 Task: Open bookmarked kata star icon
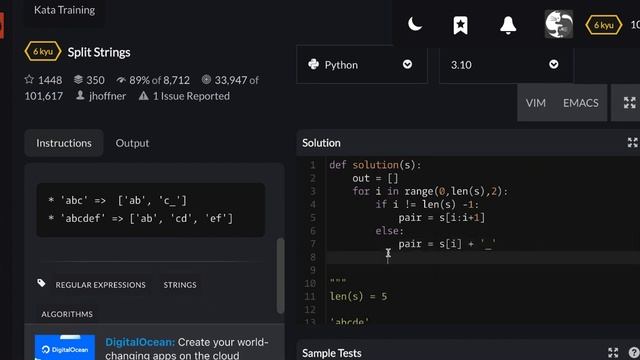pyautogui.click(x=460, y=25)
